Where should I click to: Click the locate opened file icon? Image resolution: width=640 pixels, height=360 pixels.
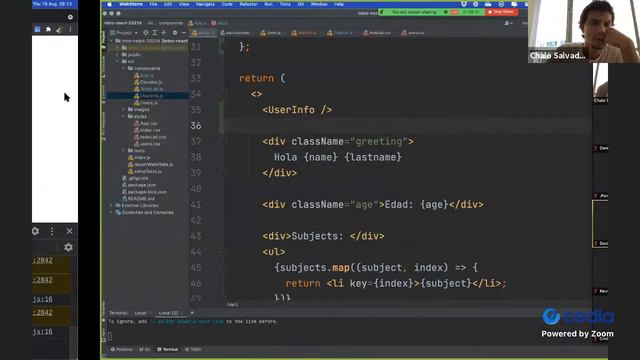[x=146, y=33]
